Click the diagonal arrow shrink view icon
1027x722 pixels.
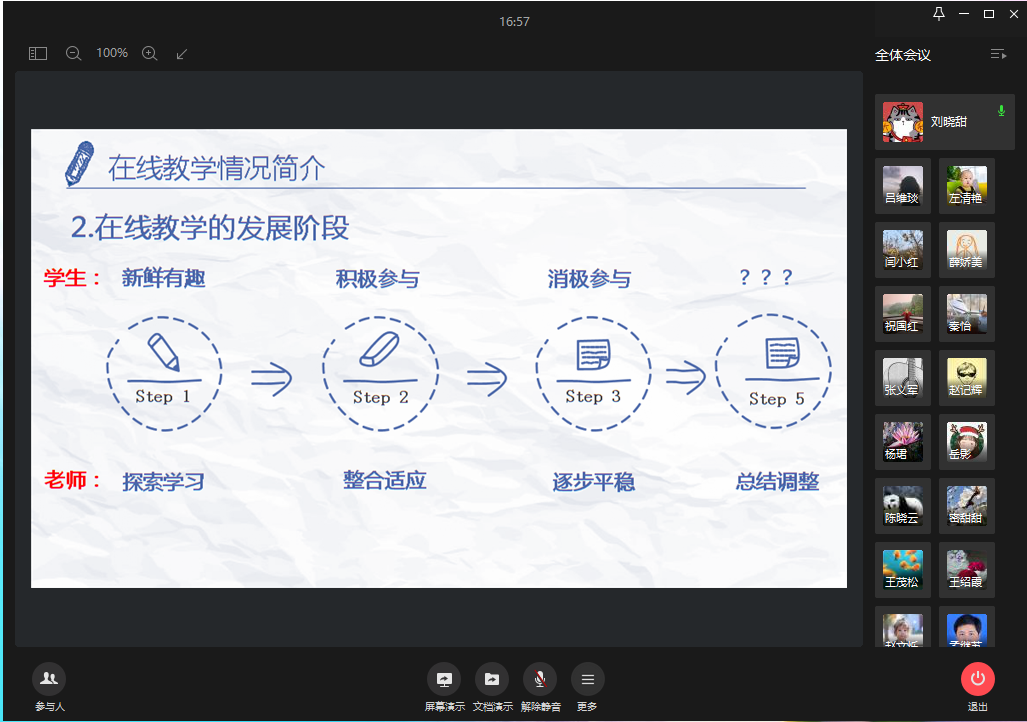click(x=182, y=54)
